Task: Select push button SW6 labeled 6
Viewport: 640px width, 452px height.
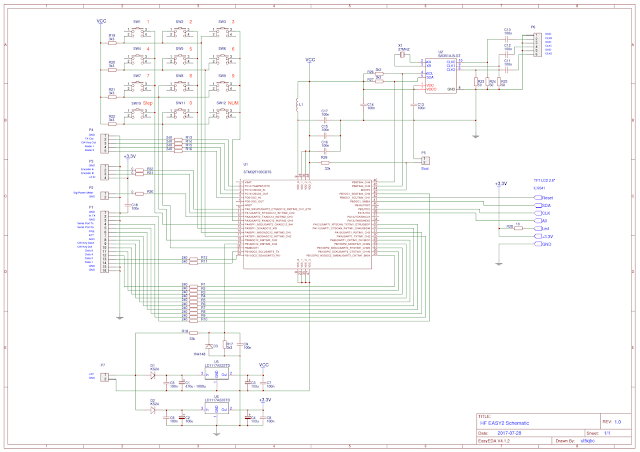Action: pos(222,59)
